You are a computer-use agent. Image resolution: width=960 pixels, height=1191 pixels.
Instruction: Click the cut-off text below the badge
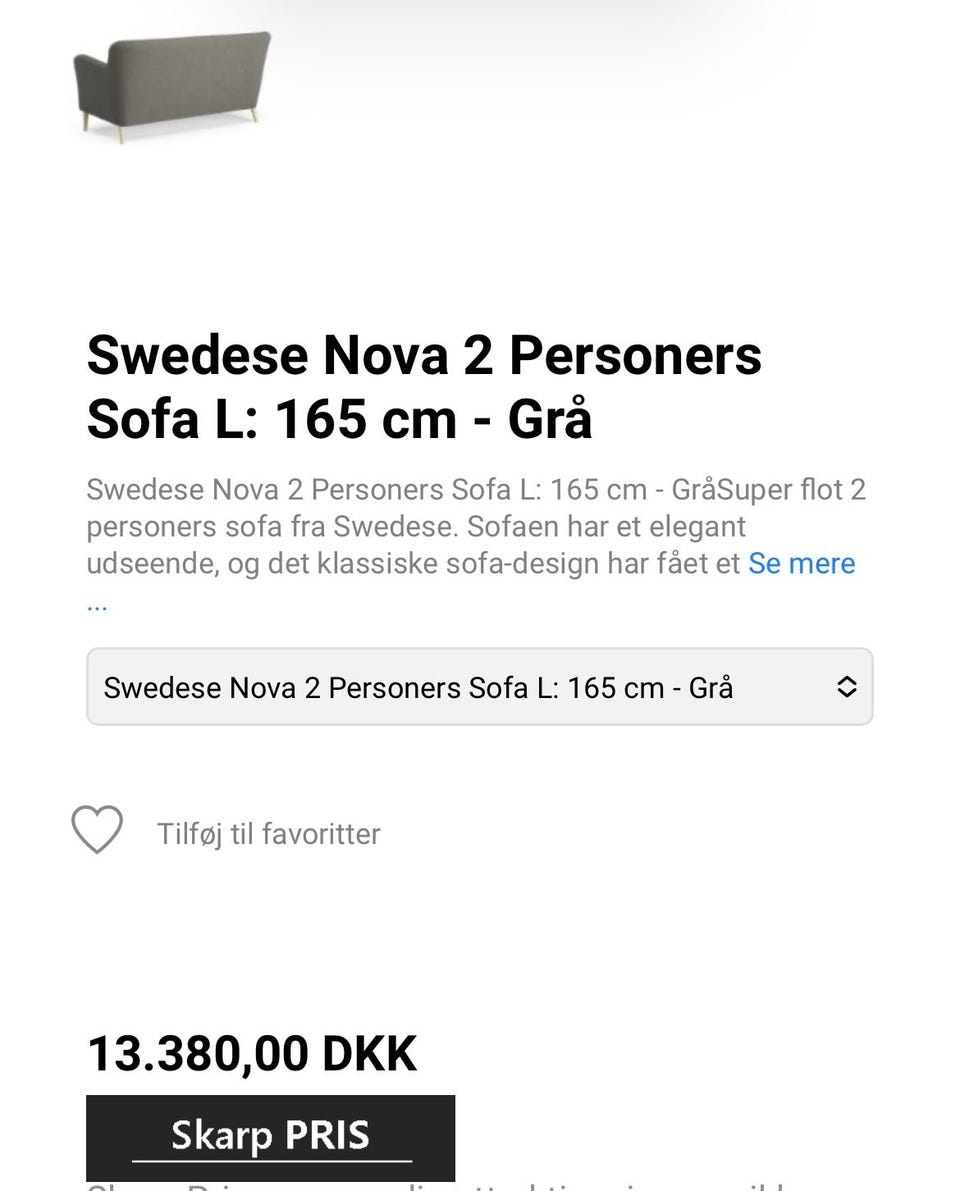(440, 1186)
